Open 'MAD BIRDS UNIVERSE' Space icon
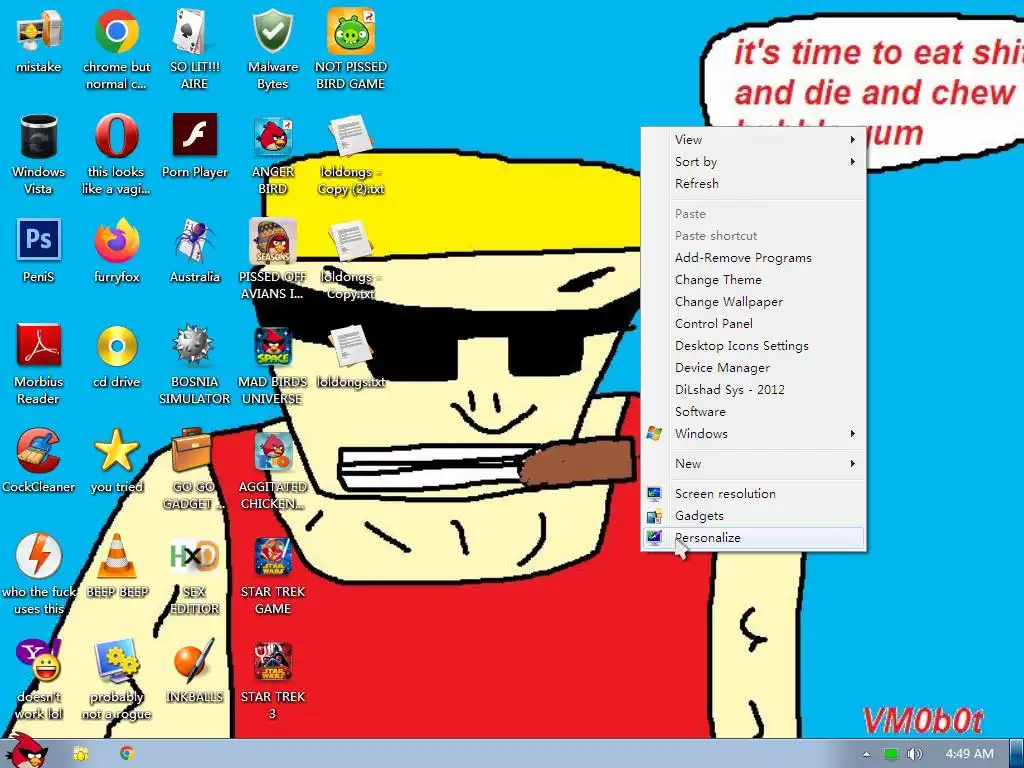Image resolution: width=1024 pixels, height=768 pixels. click(x=272, y=346)
